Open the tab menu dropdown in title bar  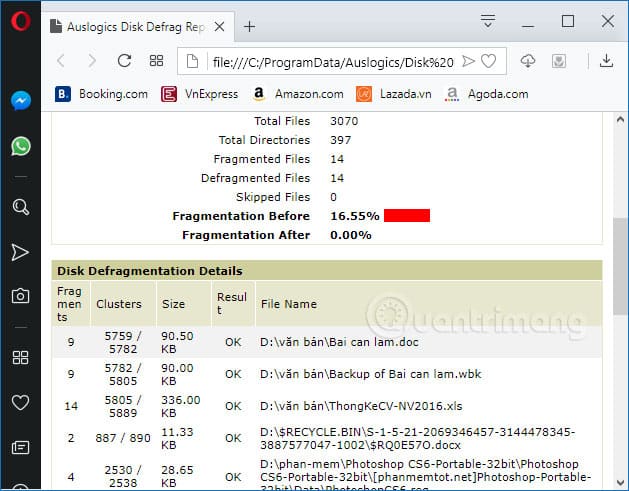[x=488, y=21]
